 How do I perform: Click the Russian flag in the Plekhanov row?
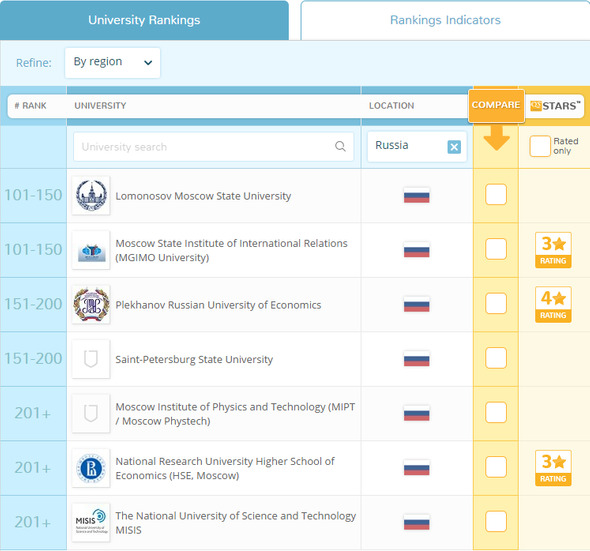[417, 304]
